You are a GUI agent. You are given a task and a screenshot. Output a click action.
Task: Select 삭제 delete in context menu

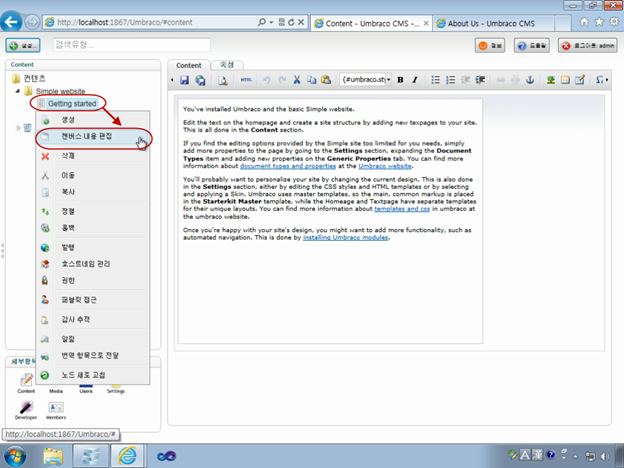coord(93,156)
